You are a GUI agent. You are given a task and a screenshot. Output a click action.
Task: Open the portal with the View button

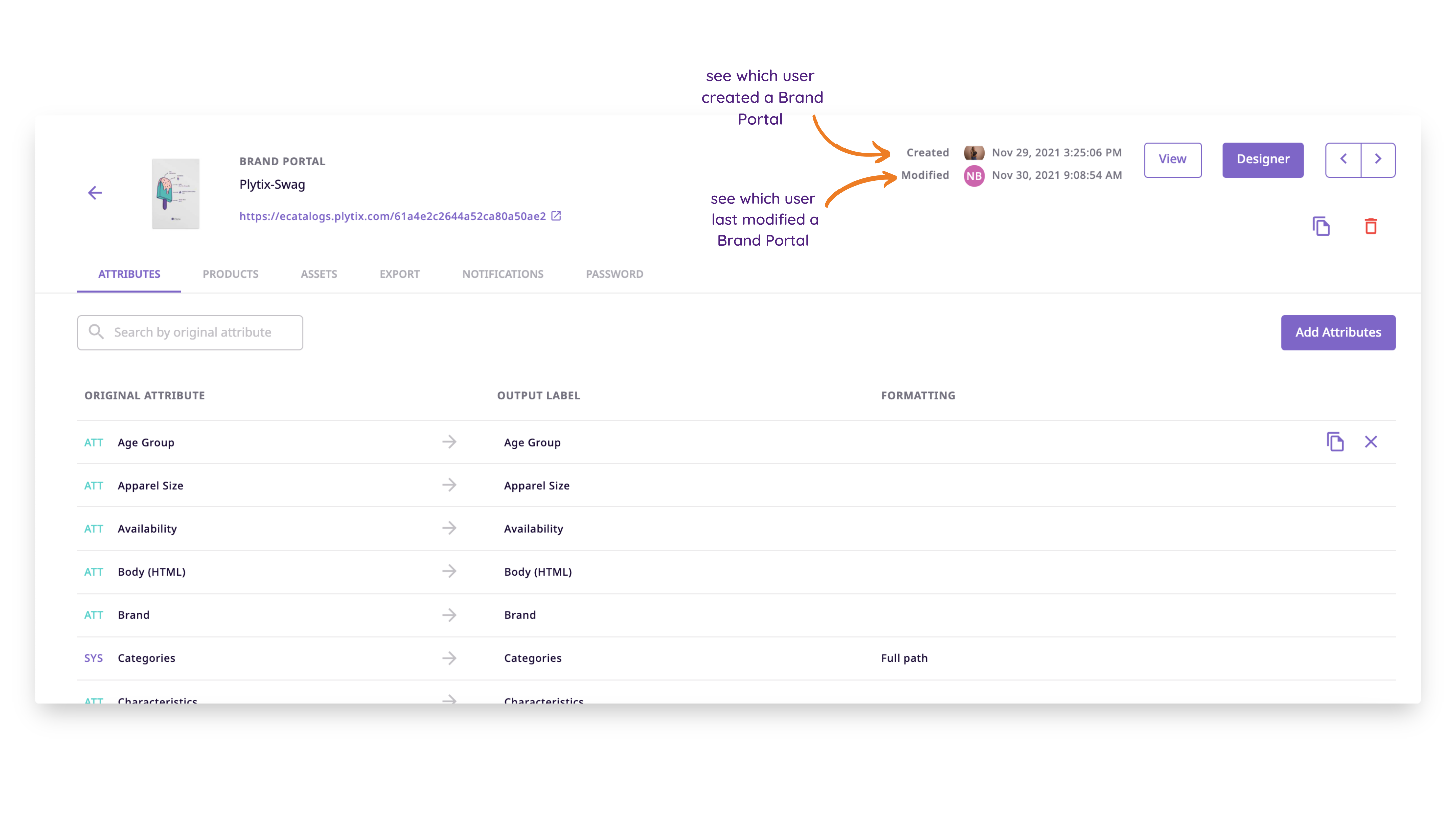[x=1173, y=160]
